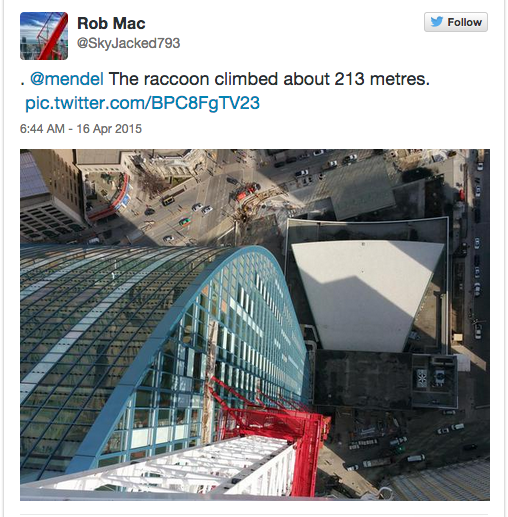Click the rooftop ventilation fans in photo
Image resolution: width=508 pixels, height=517 pixels.
tap(431, 378)
